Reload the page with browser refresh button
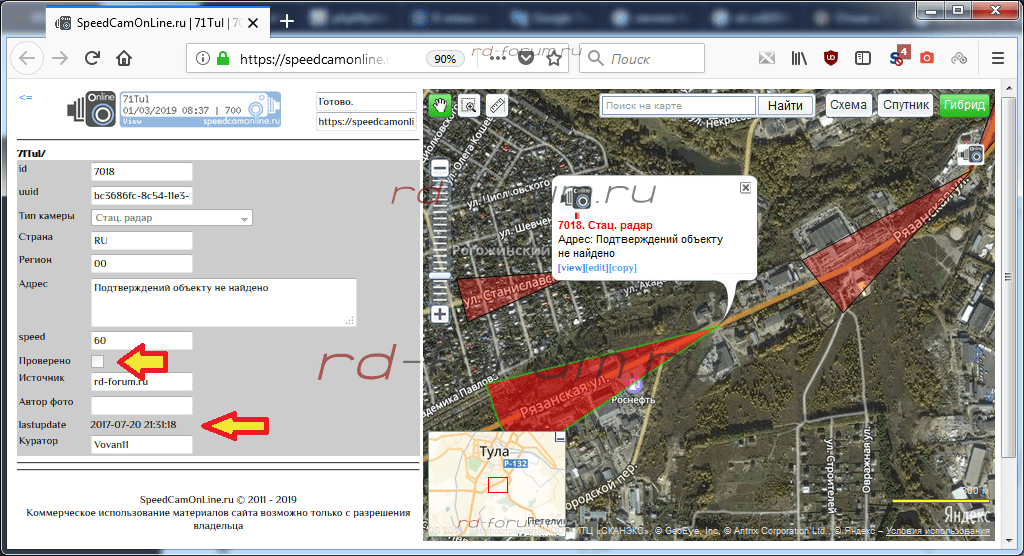This screenshot has width=1024, height=556. point(92,58)
